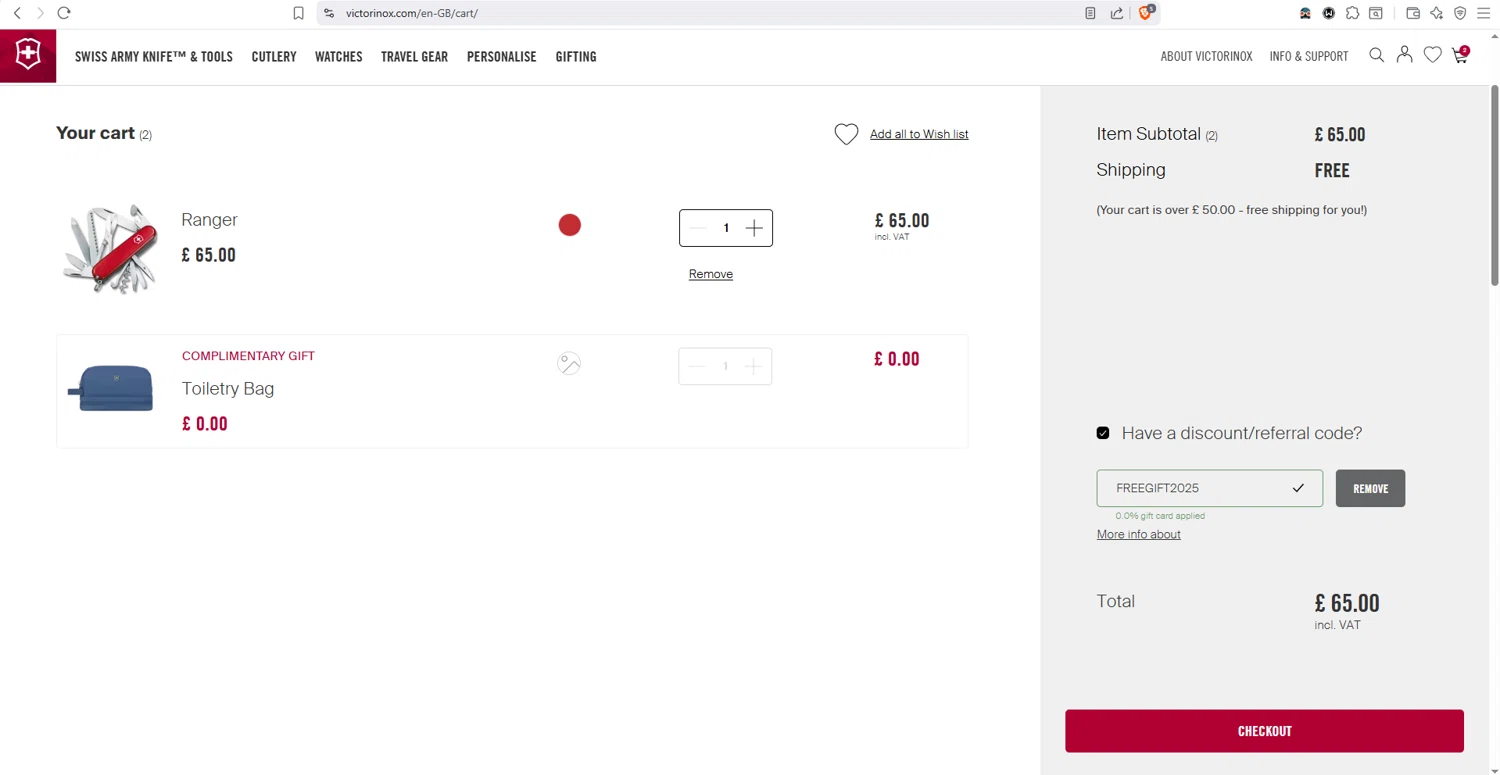Click the free shipping over £ 50.00 note
Image resolution: width=1500 pixels, height=775 pixels.
[1232, 210]
